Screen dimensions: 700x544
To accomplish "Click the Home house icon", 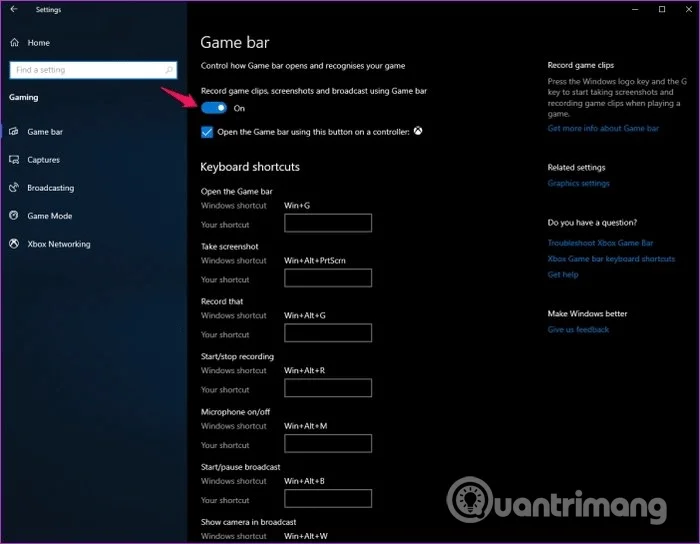I will click(x=15, y=42).
